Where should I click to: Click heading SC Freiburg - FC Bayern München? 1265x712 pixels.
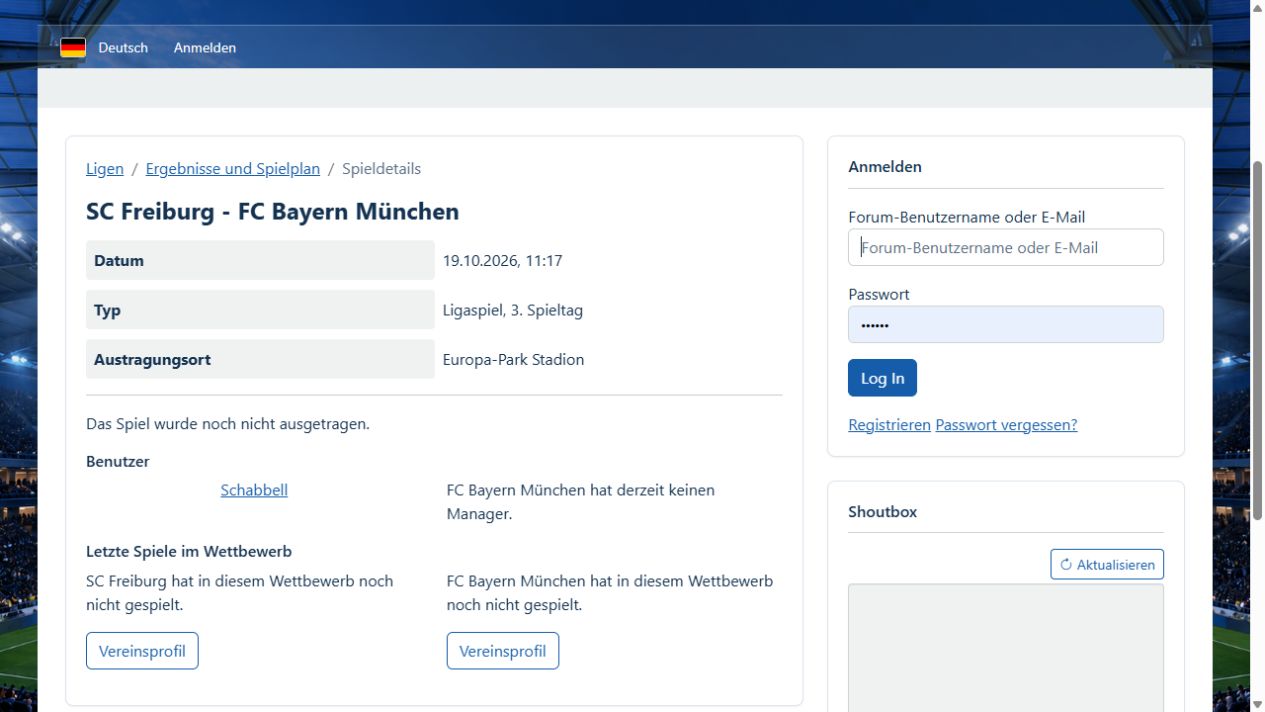click(x=273, y=212)
